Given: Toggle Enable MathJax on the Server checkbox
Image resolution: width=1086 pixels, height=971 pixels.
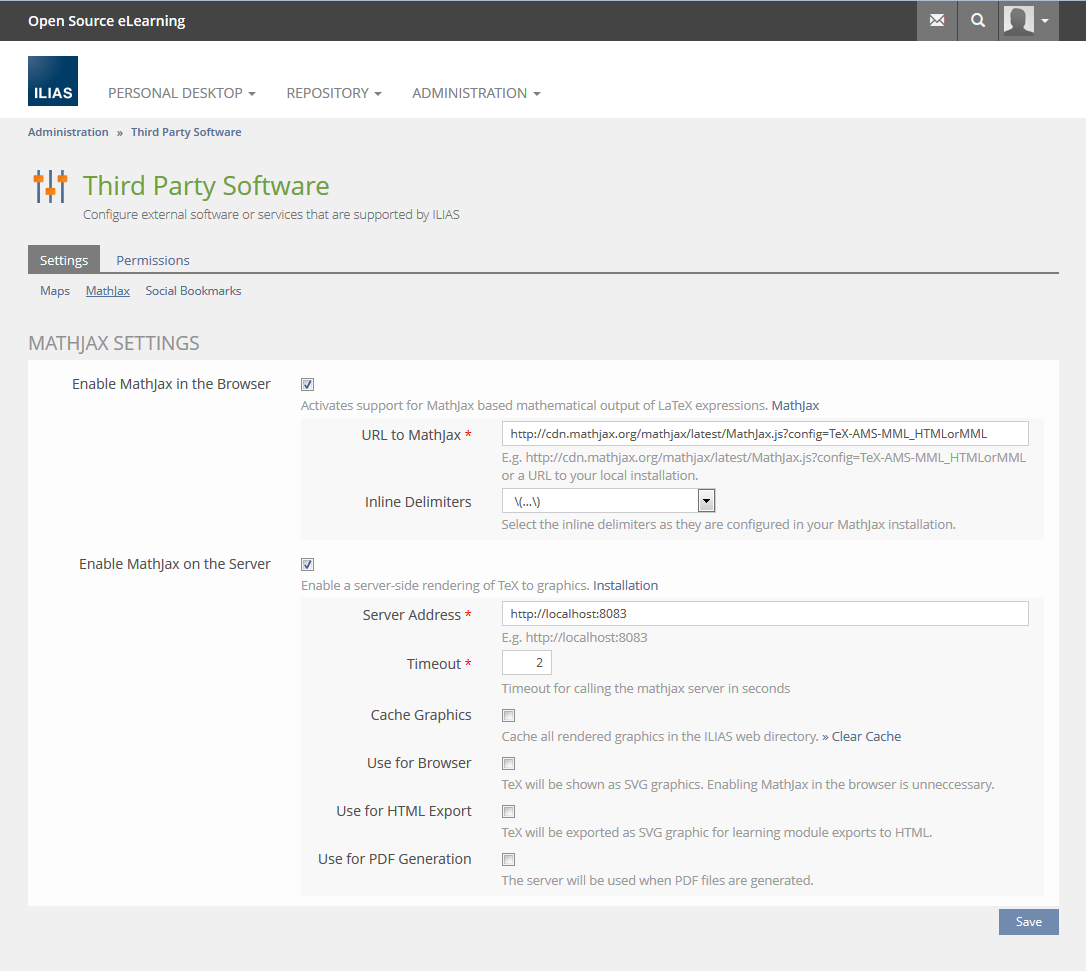Looking at the screenshot, I should pyautogui.click(x=308, y=564).
